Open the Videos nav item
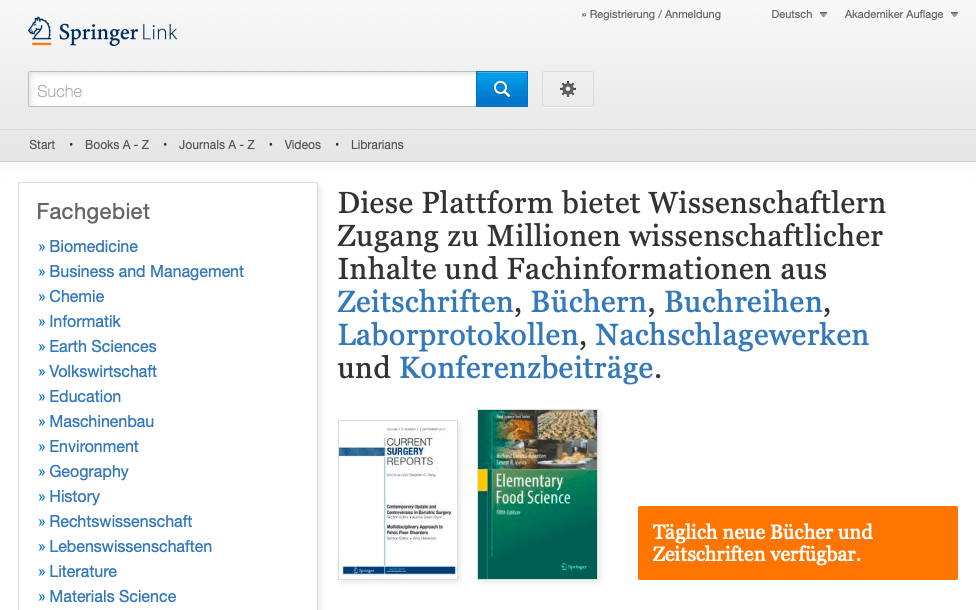 click(303, 144)
